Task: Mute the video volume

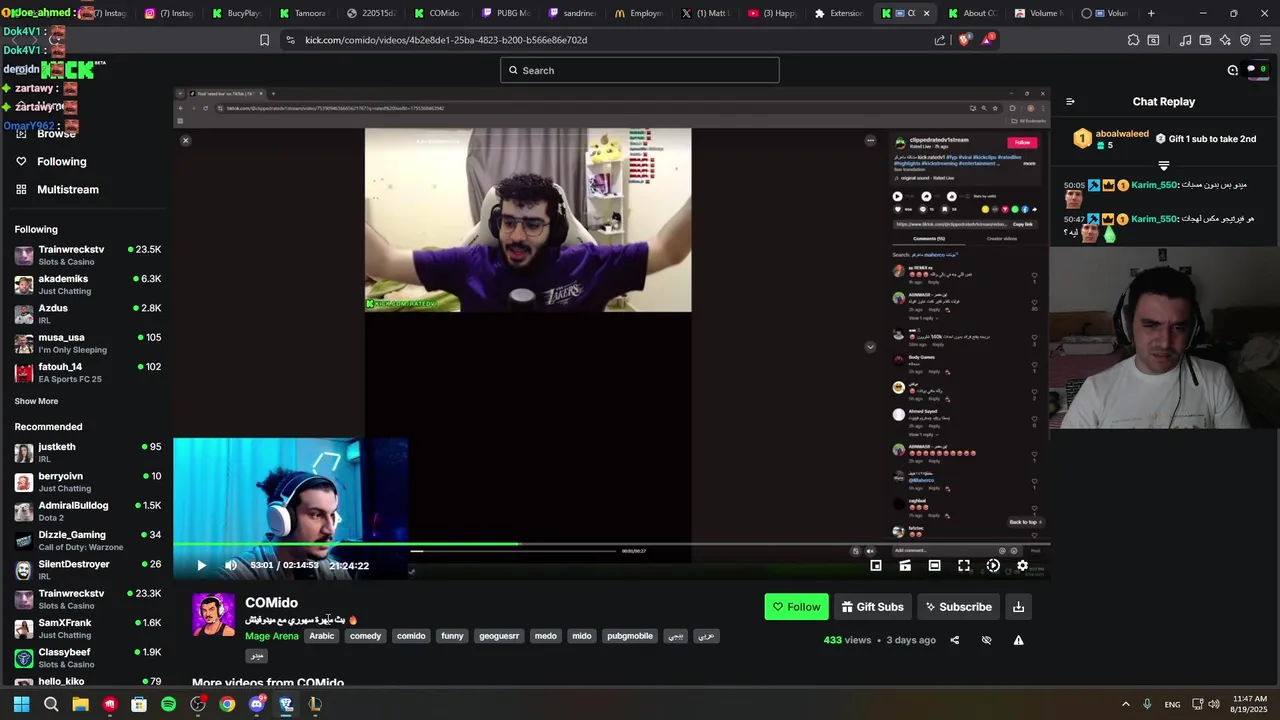Action: click(x=231, y=565)
